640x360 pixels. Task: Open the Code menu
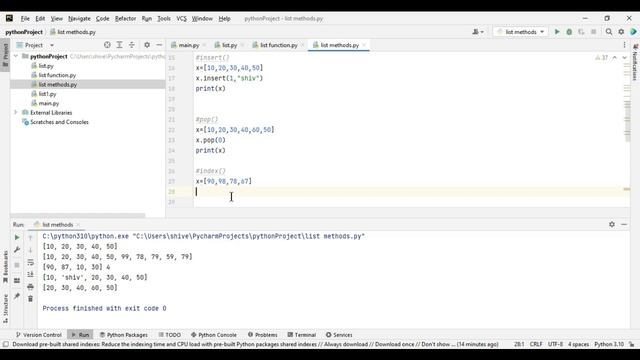pyautogui.click(x=102, y=18)
